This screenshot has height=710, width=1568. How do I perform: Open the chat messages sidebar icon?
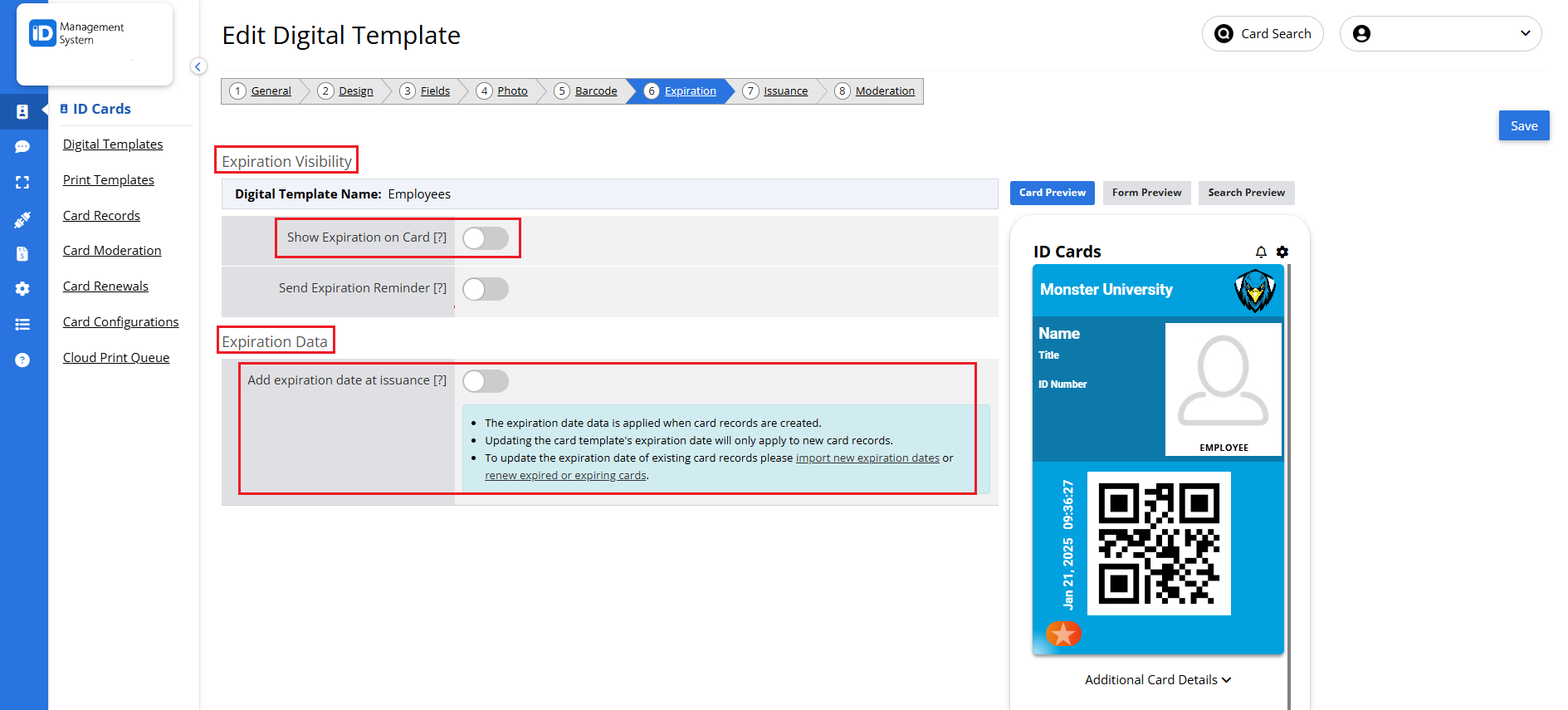pyautogui.click(x=22, y=147)
